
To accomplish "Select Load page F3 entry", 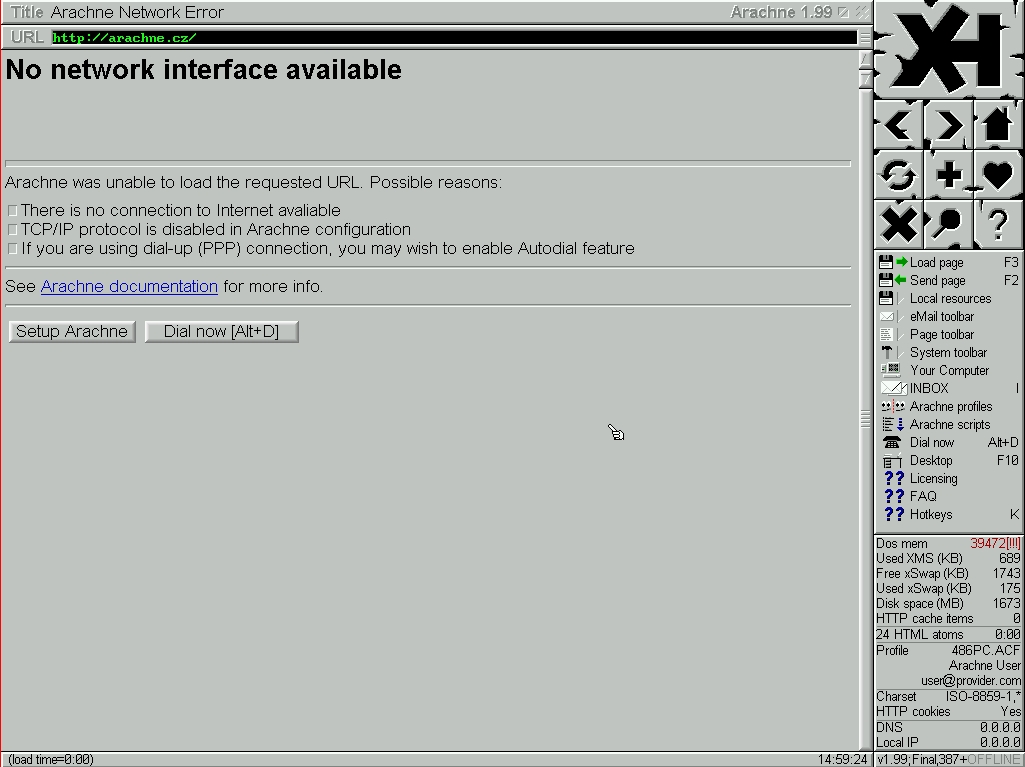I will (x=949, y=262).
